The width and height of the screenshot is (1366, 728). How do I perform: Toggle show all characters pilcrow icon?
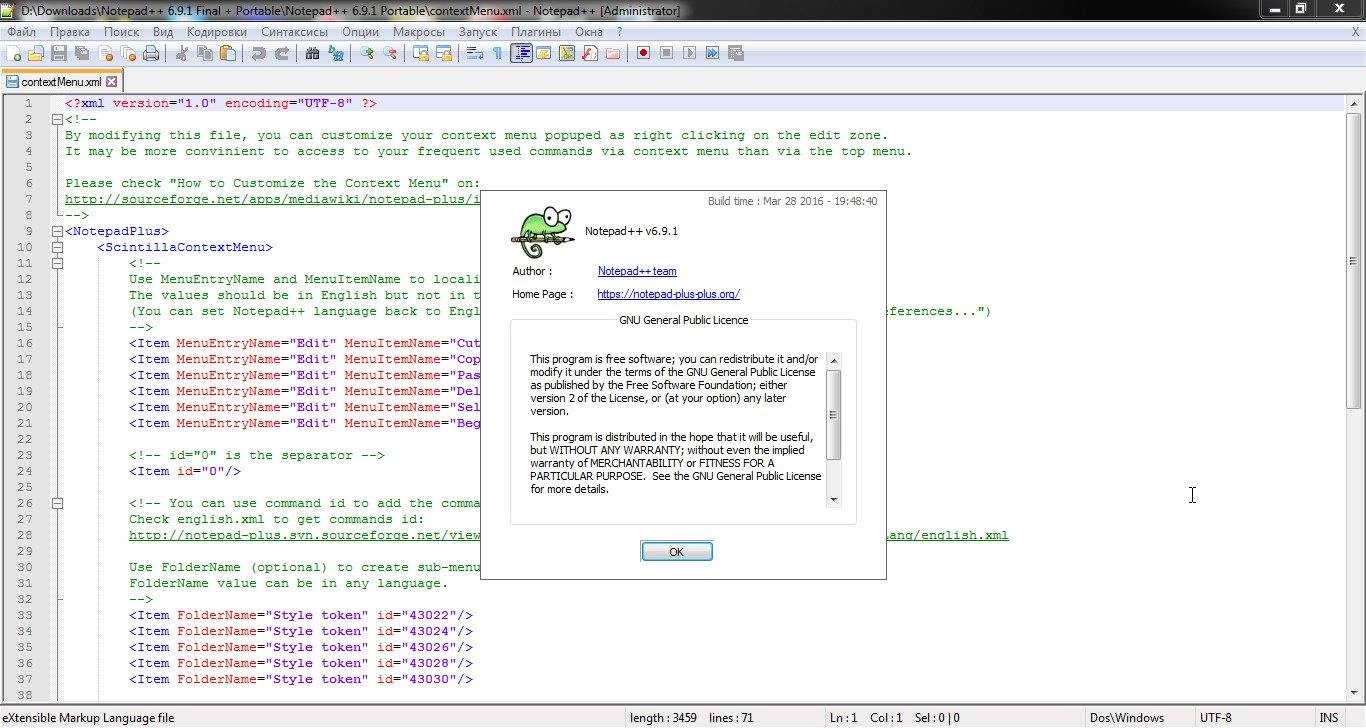(497, 53)
